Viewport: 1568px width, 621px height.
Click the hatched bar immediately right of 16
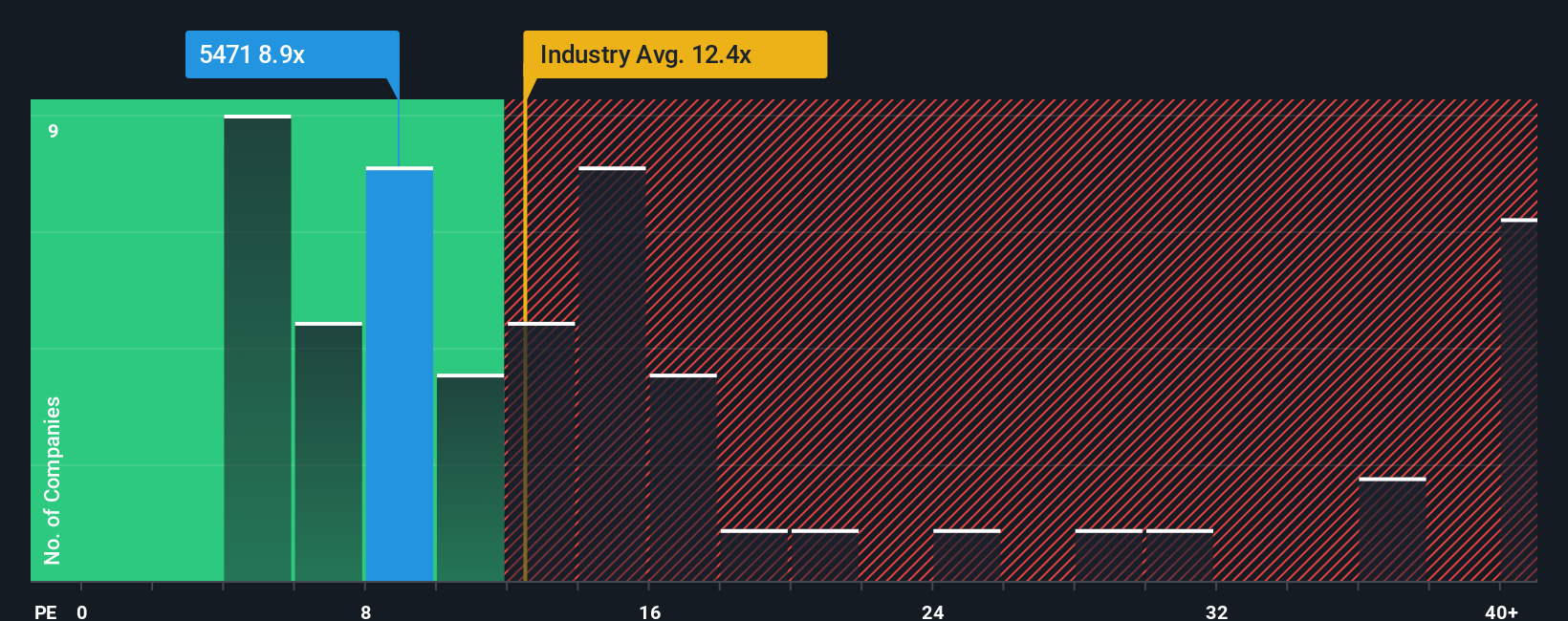(683, 478)
